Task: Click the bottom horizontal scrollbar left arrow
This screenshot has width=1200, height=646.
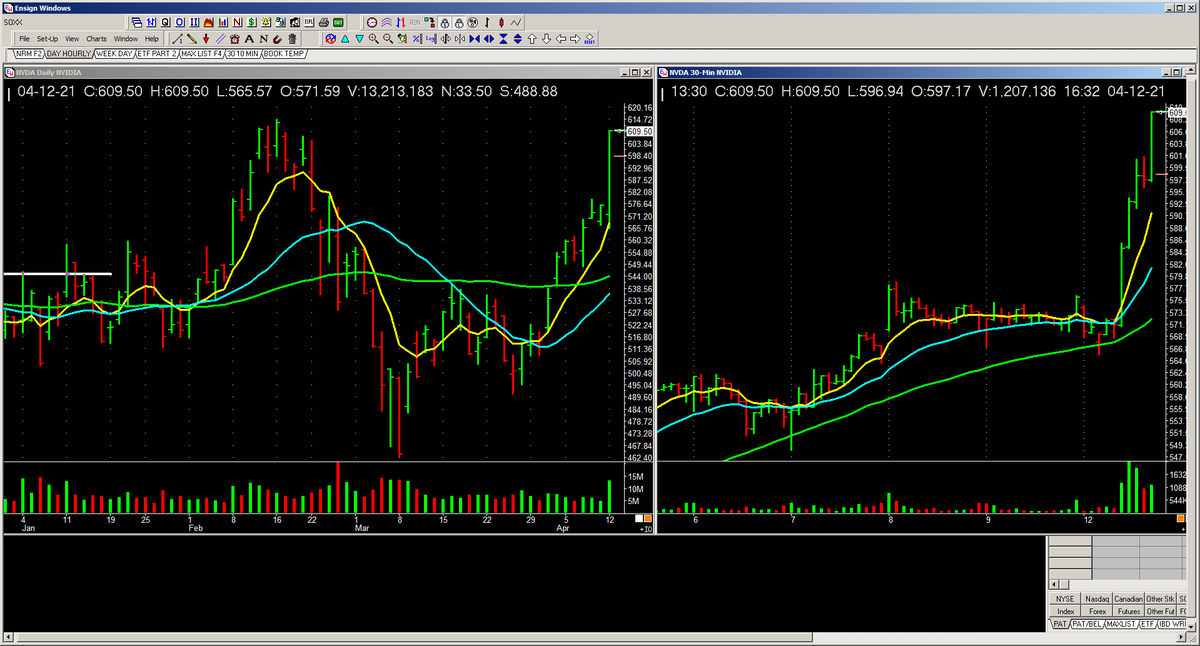Action: [10, 637]
